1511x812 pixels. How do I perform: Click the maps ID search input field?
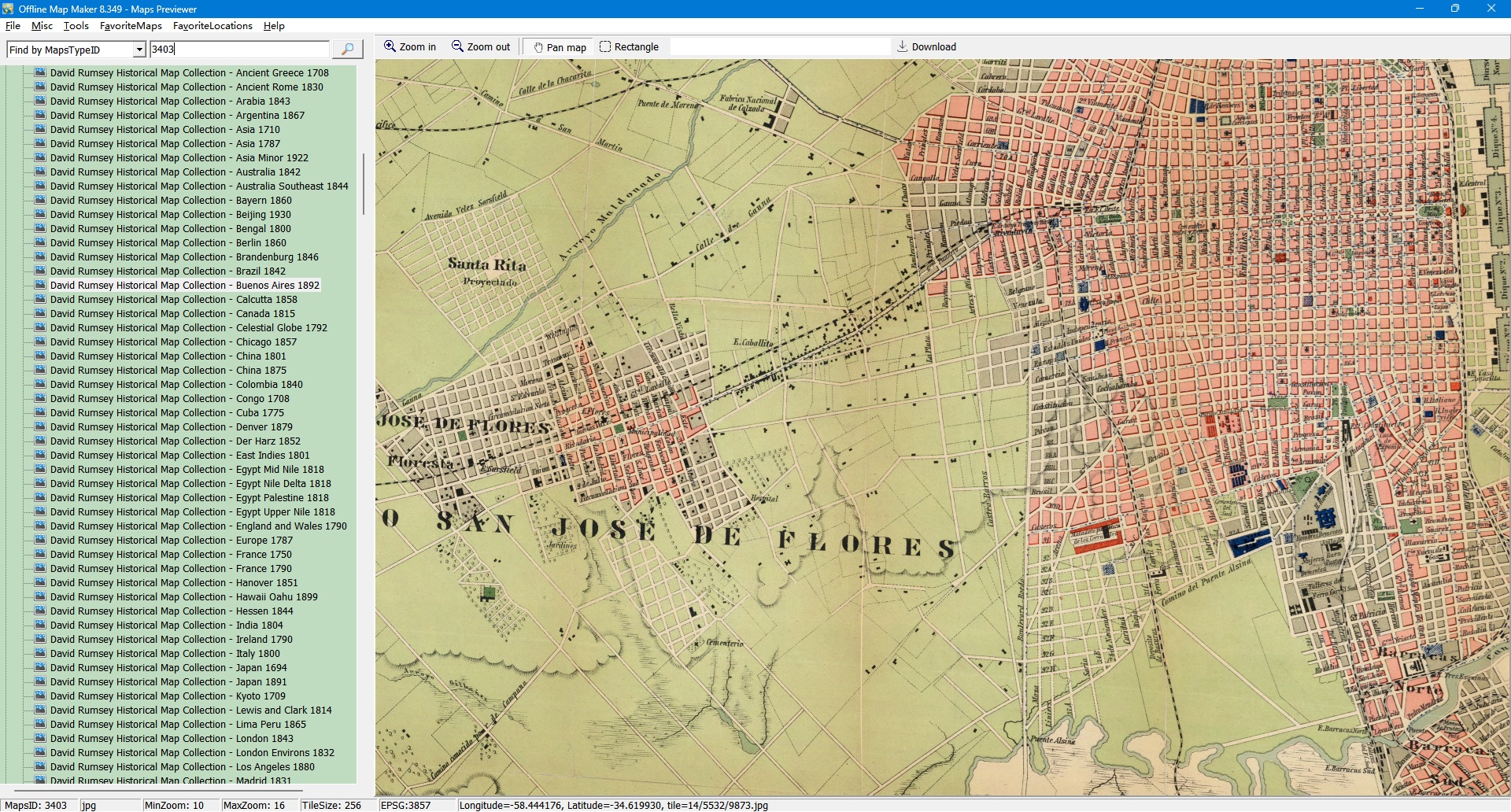click(239, 50)
